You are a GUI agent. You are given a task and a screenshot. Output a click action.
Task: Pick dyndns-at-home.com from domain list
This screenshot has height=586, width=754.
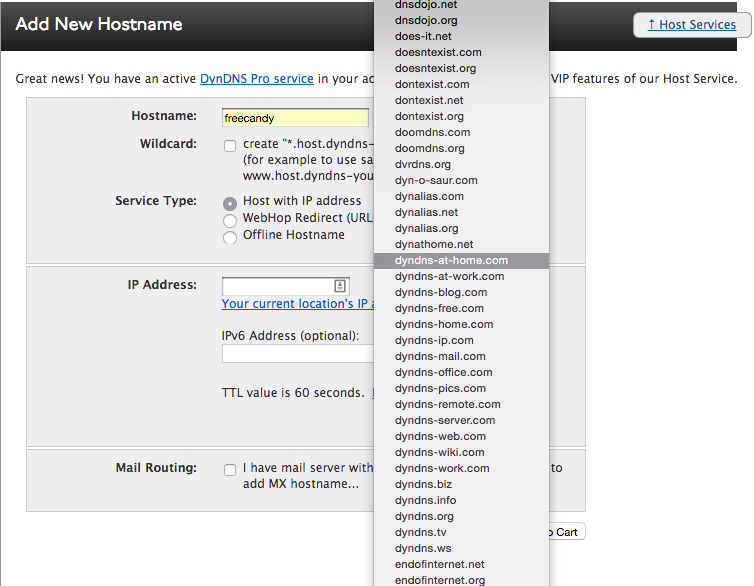point(451,260)
